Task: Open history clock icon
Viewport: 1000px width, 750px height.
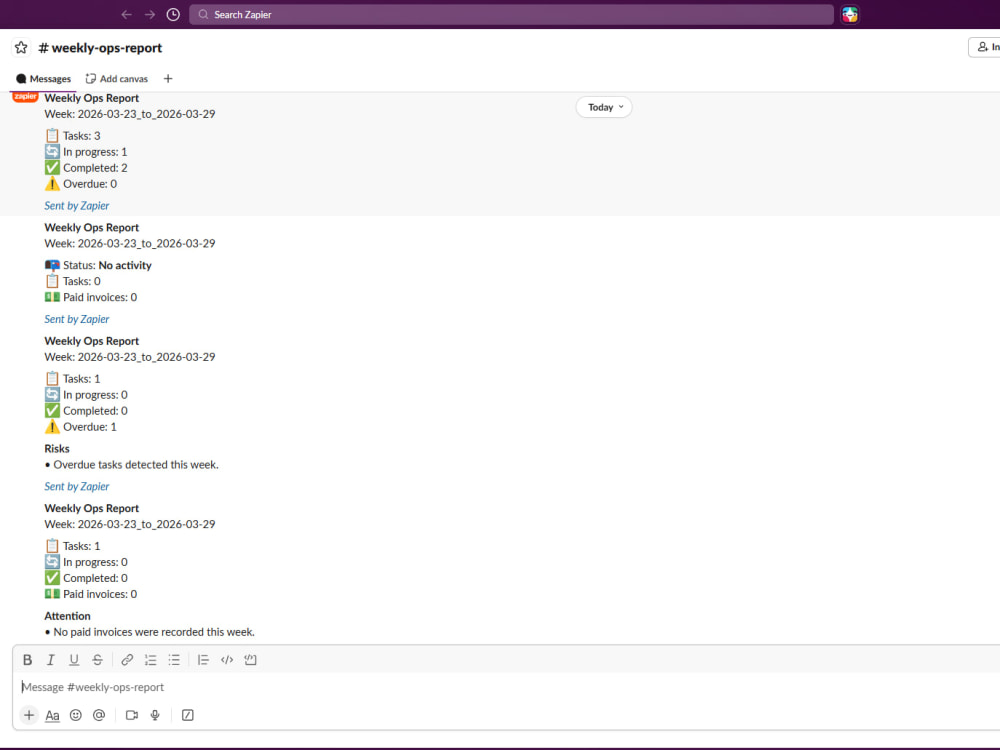Action: click(x=173, y=15)
